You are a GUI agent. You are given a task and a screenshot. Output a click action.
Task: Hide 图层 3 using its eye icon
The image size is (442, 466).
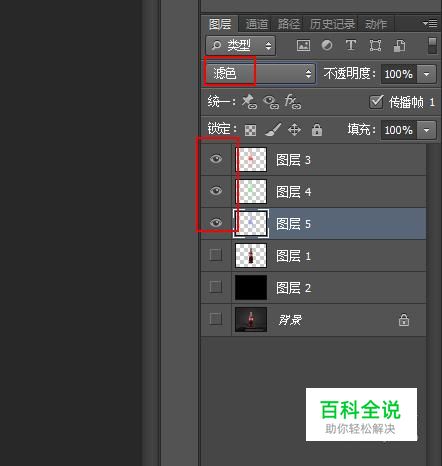(x=216, y=159)
